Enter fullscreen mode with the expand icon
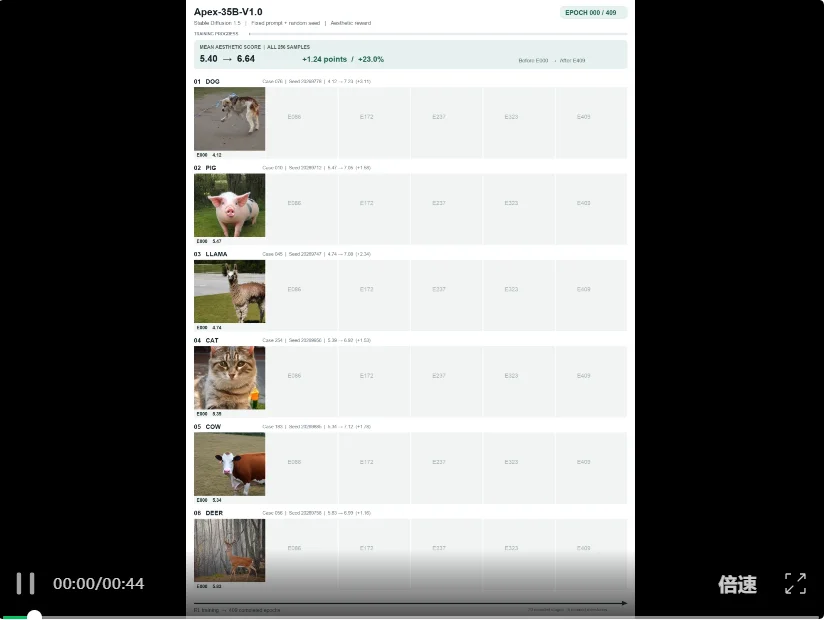 tap(795, 583)
